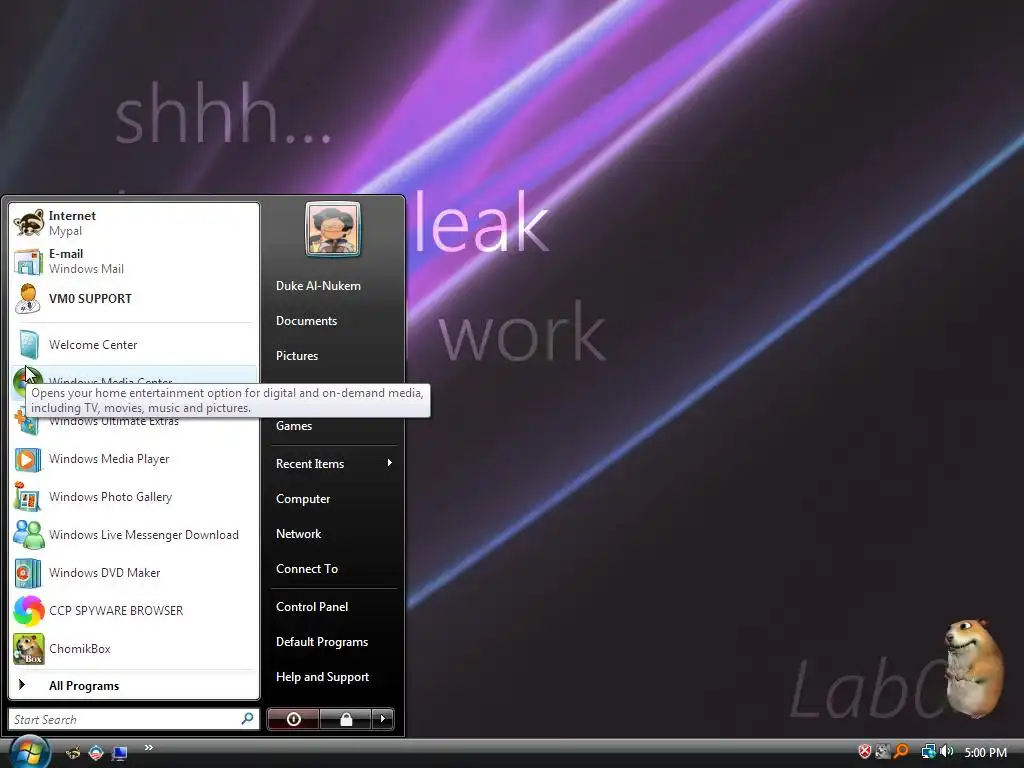
Task: Click the user account picture
Action: pos(333,229)
